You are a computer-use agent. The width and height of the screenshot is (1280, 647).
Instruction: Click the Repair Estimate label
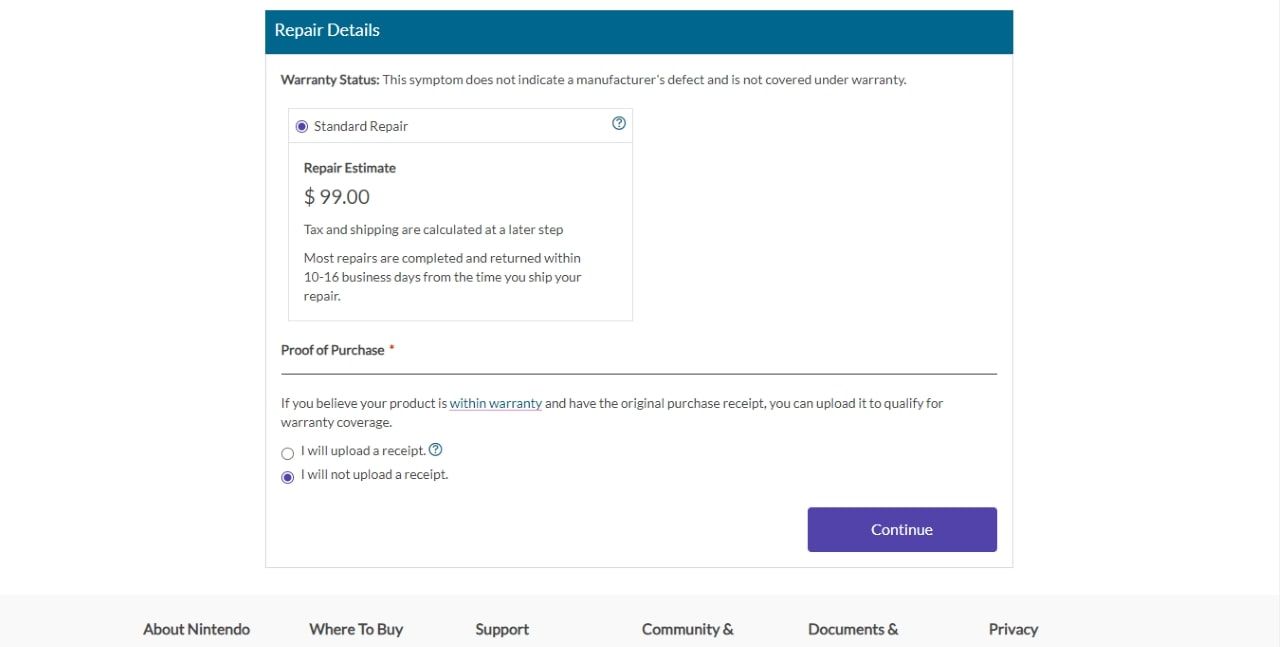tap(350, 168)
